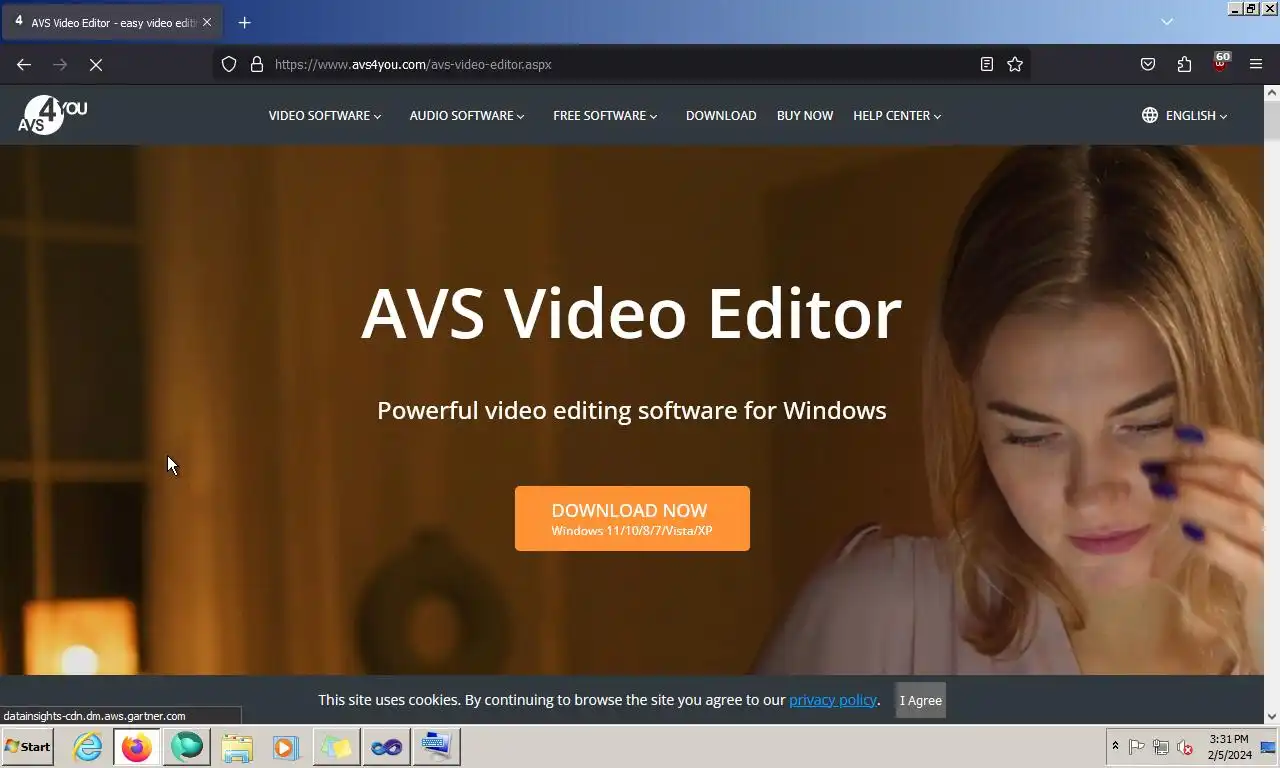Click the muted volume tray icon
The width and height of the screenshot is (1280, 768).
(1185, 747)
